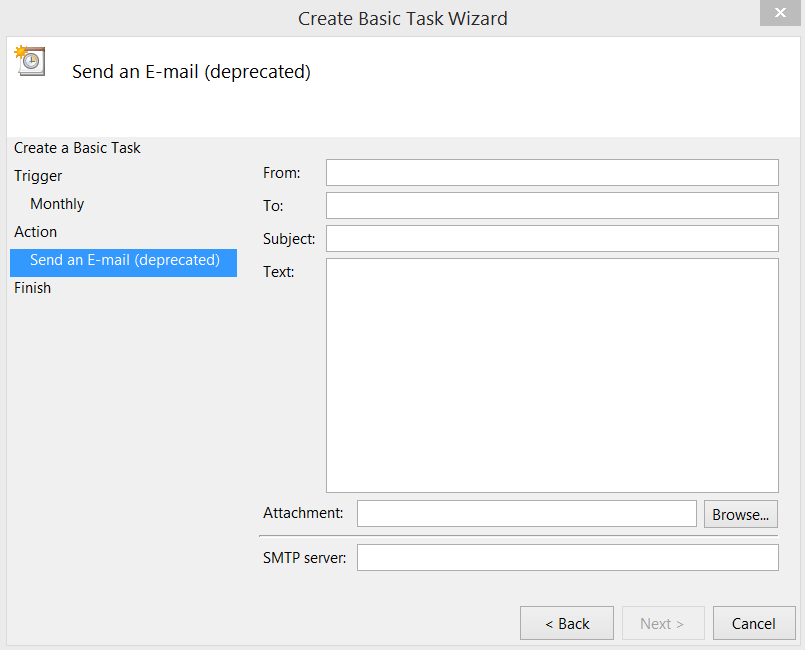The height and width of the screenshot is (650, 805).
Task: Click the Send an E-mail page heading text
Action: (191, 72)
